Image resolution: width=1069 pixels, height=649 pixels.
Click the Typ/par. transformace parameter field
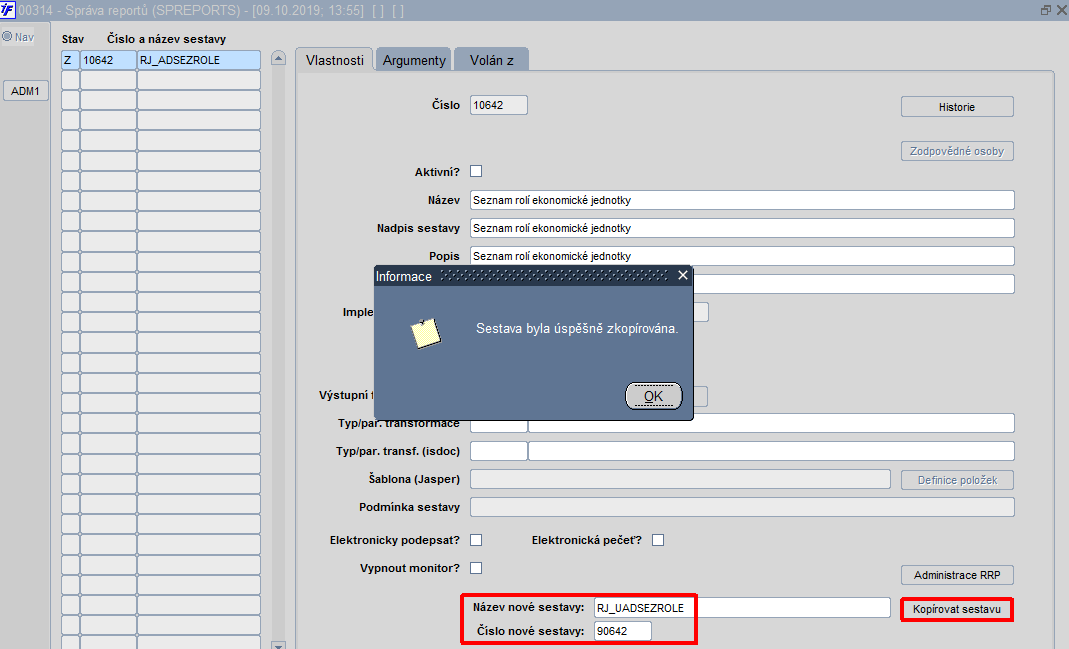coord(771,423)
